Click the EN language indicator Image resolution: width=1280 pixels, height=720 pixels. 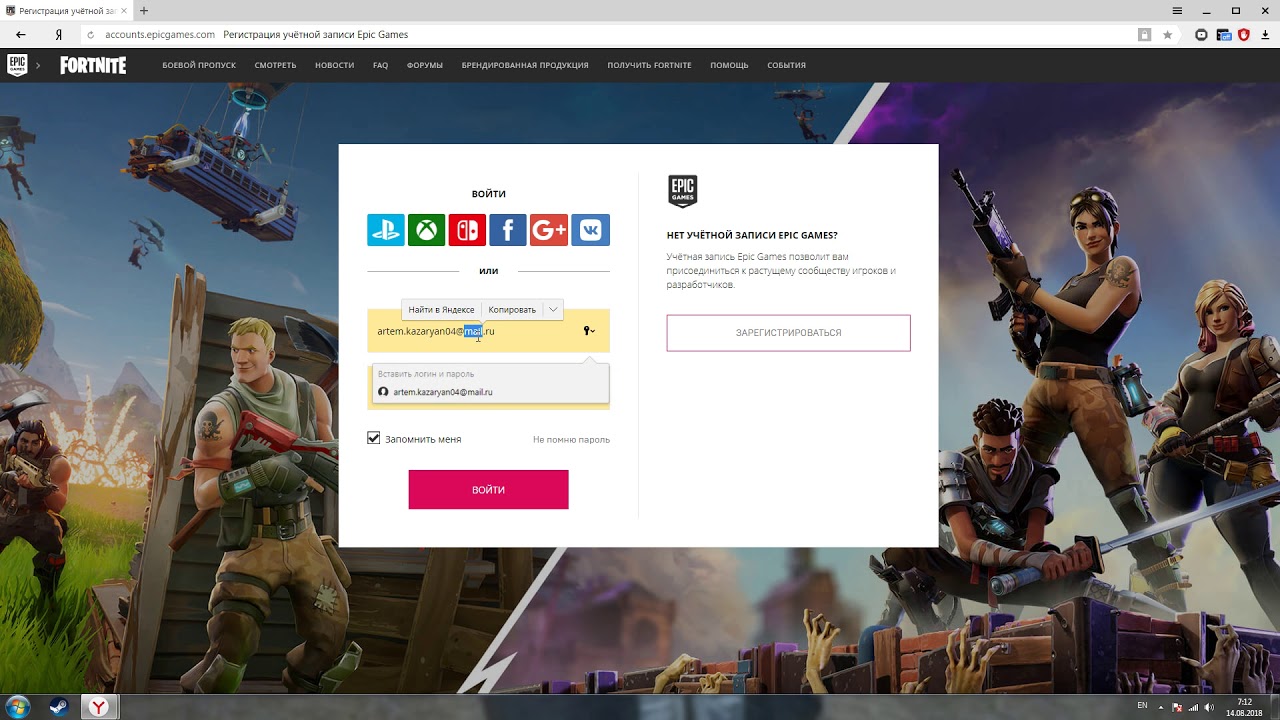pos(1142,706)
